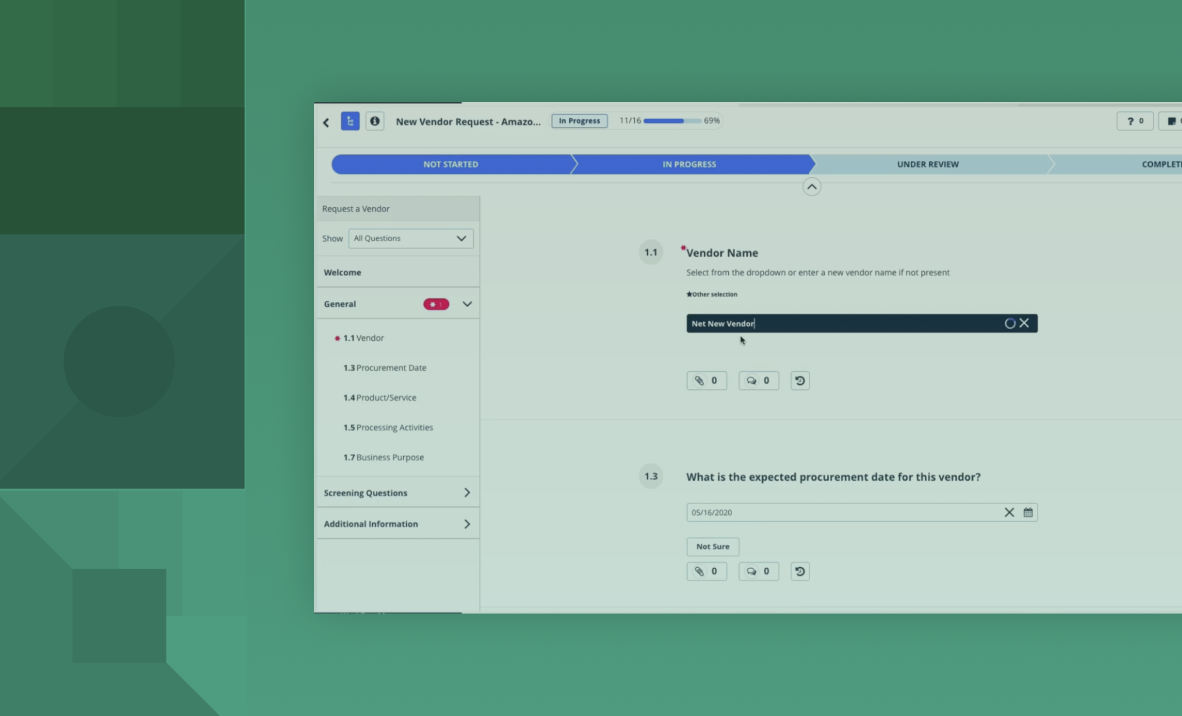Viewport: 1182px width, 716px height.
Task: Toggle the Not Sure option for procurement date
Action: 712,546
